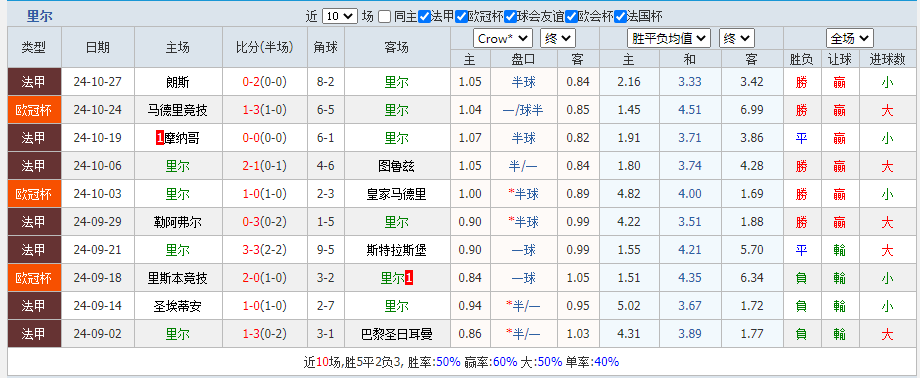Click the away odds 6.99

[752, 110]
